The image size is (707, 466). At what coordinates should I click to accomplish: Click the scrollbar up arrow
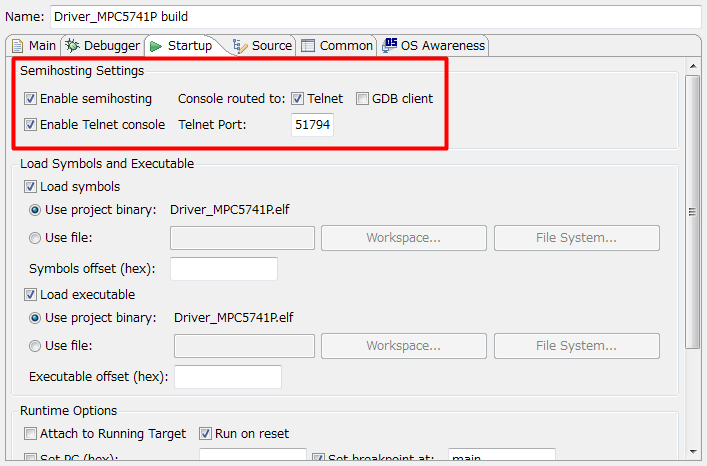(x=693, y=66)
